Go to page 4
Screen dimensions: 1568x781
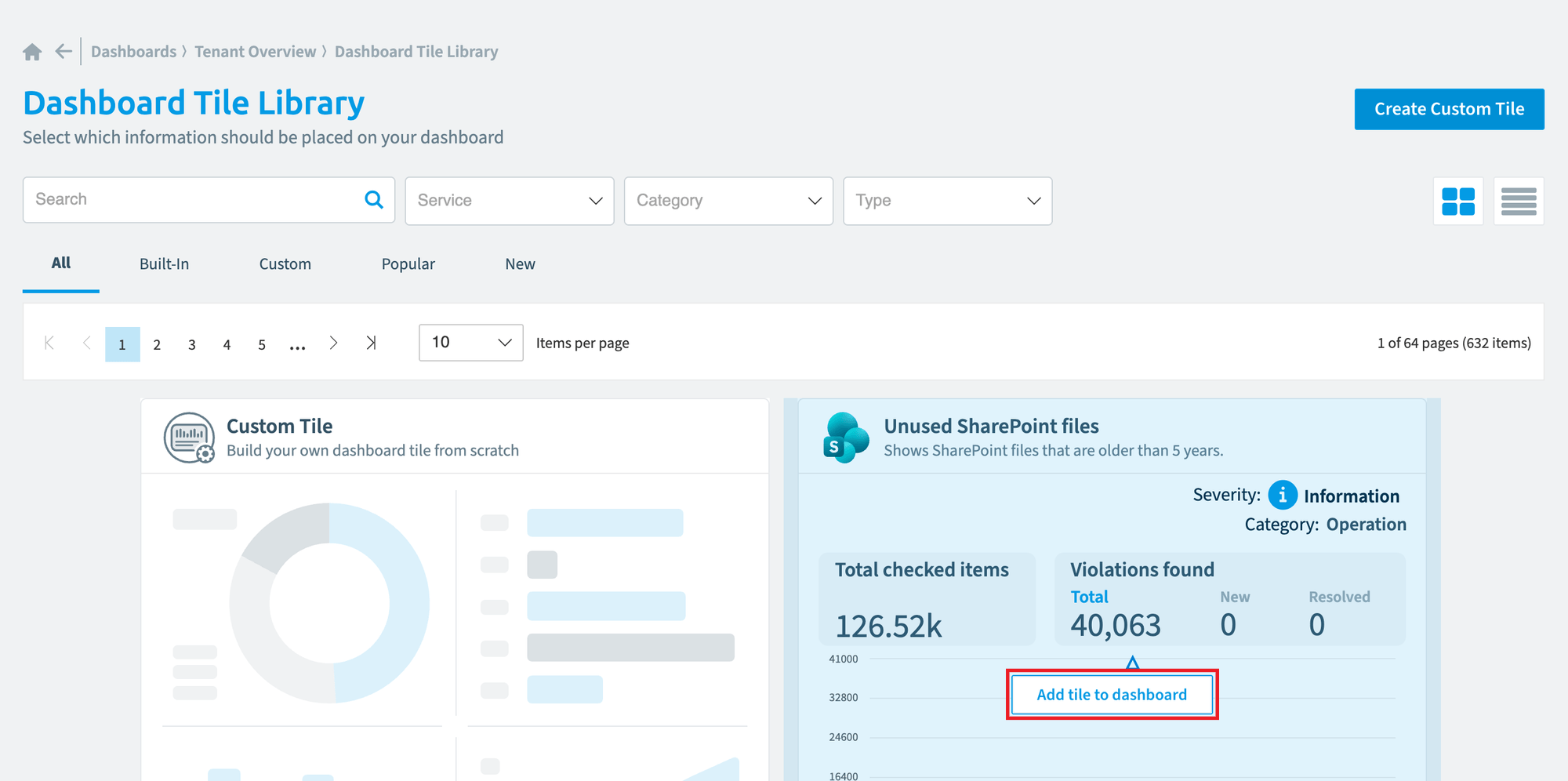(227, 344)
